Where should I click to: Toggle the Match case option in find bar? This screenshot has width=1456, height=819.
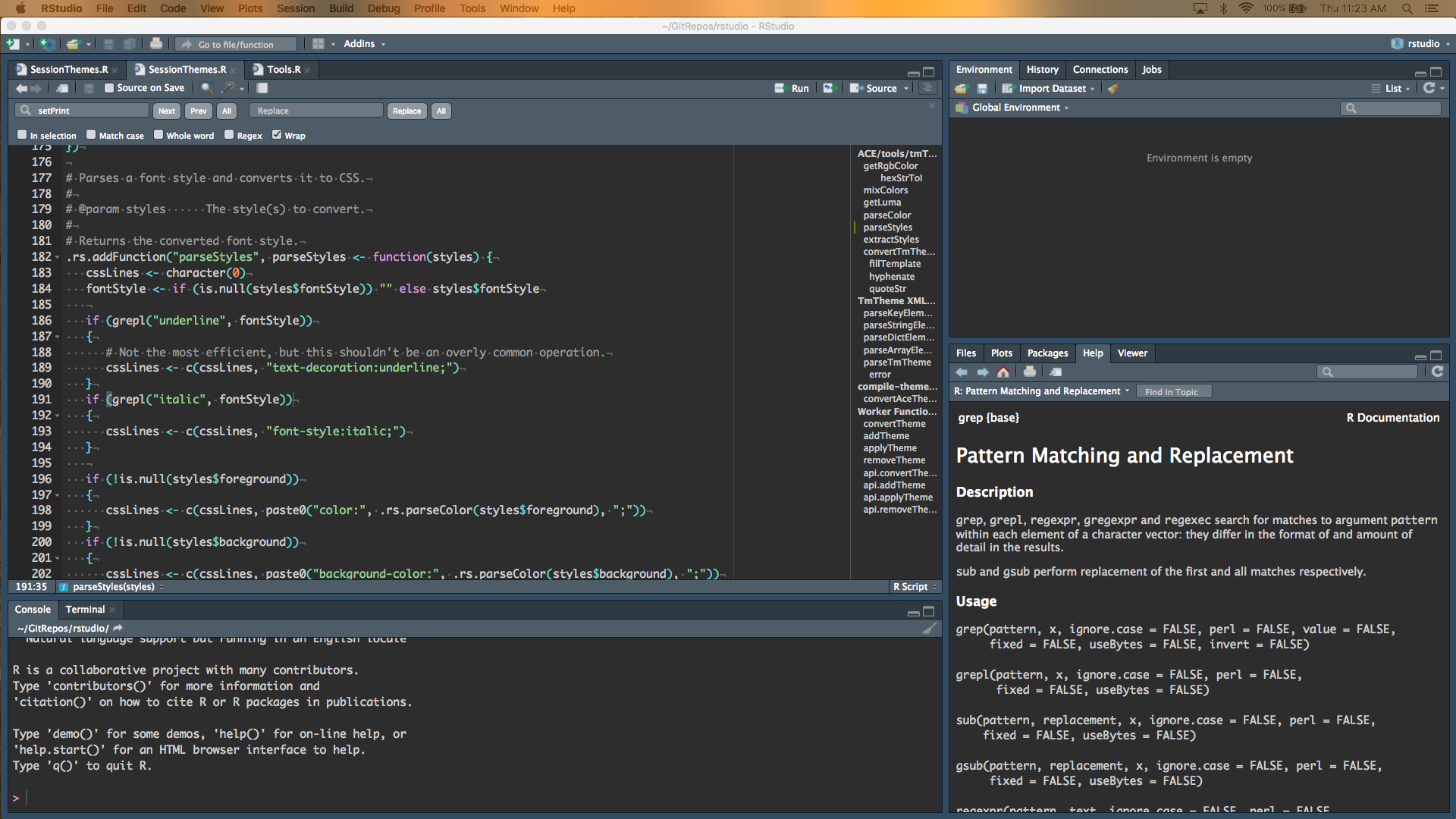91,135
